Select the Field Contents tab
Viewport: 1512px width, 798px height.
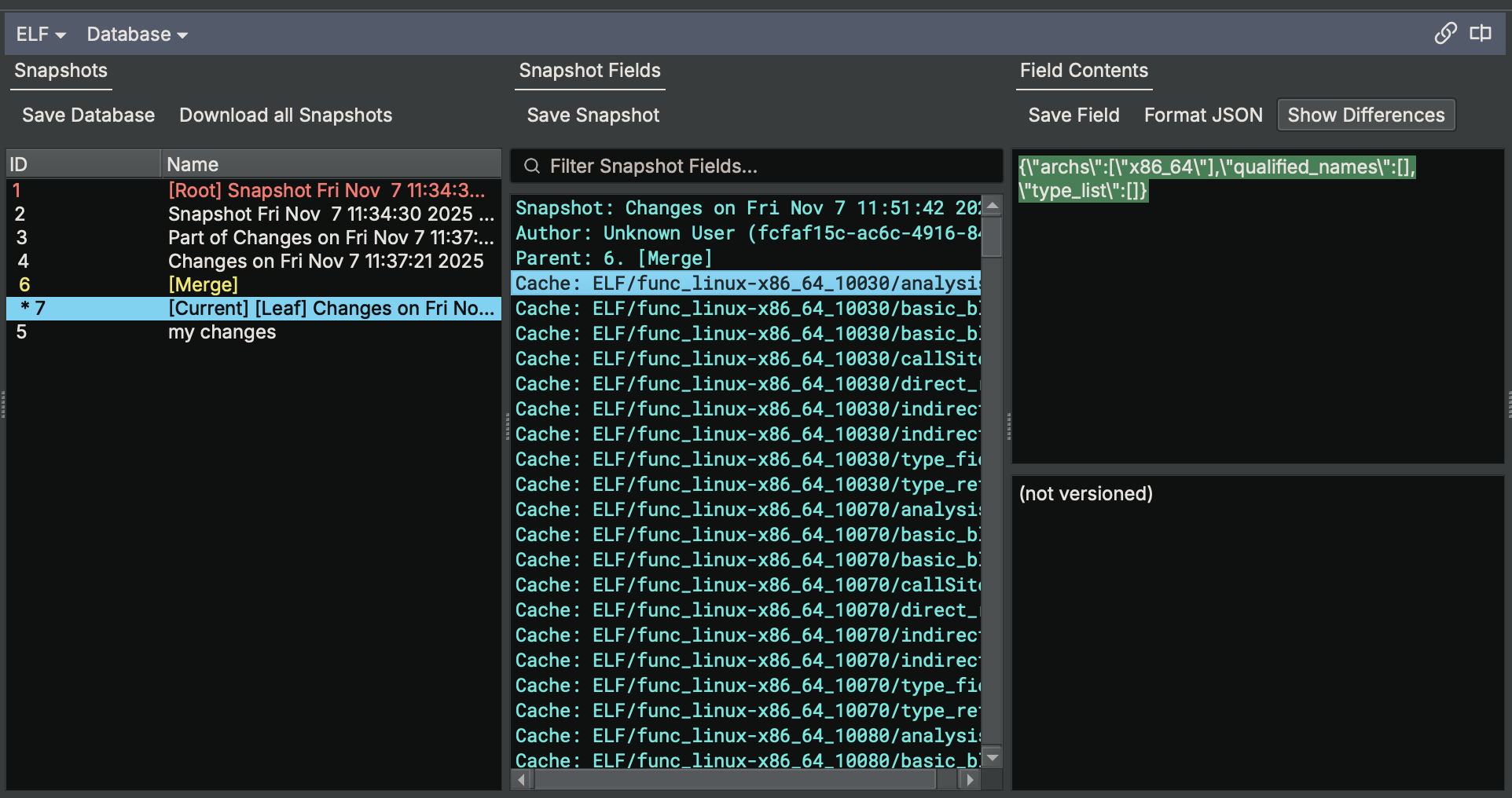(x=1084, y=71)
